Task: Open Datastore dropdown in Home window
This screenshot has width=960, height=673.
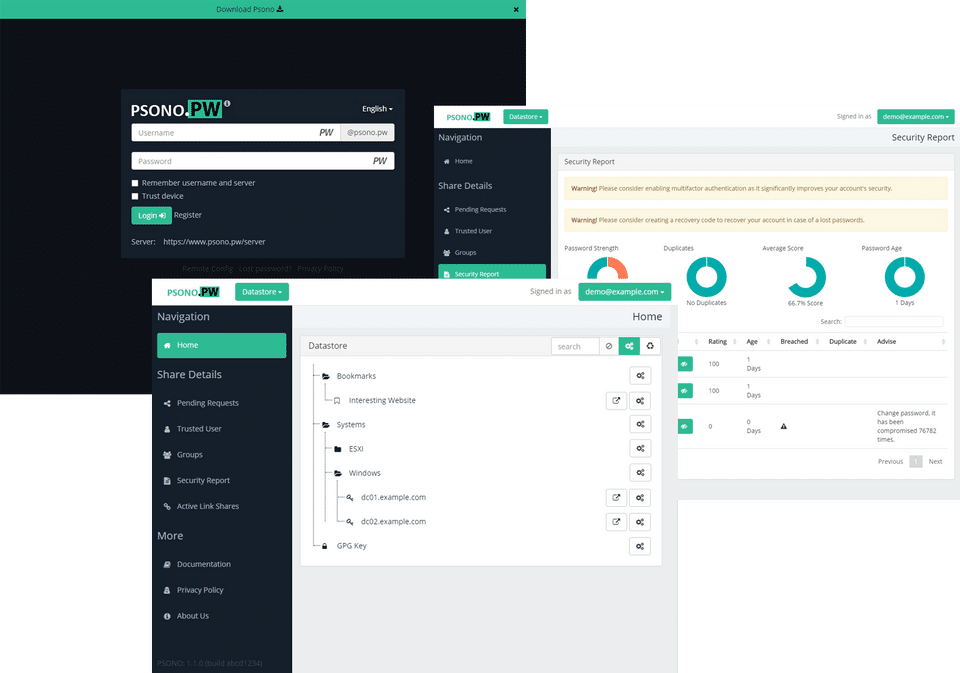Action: coord(262,292)
